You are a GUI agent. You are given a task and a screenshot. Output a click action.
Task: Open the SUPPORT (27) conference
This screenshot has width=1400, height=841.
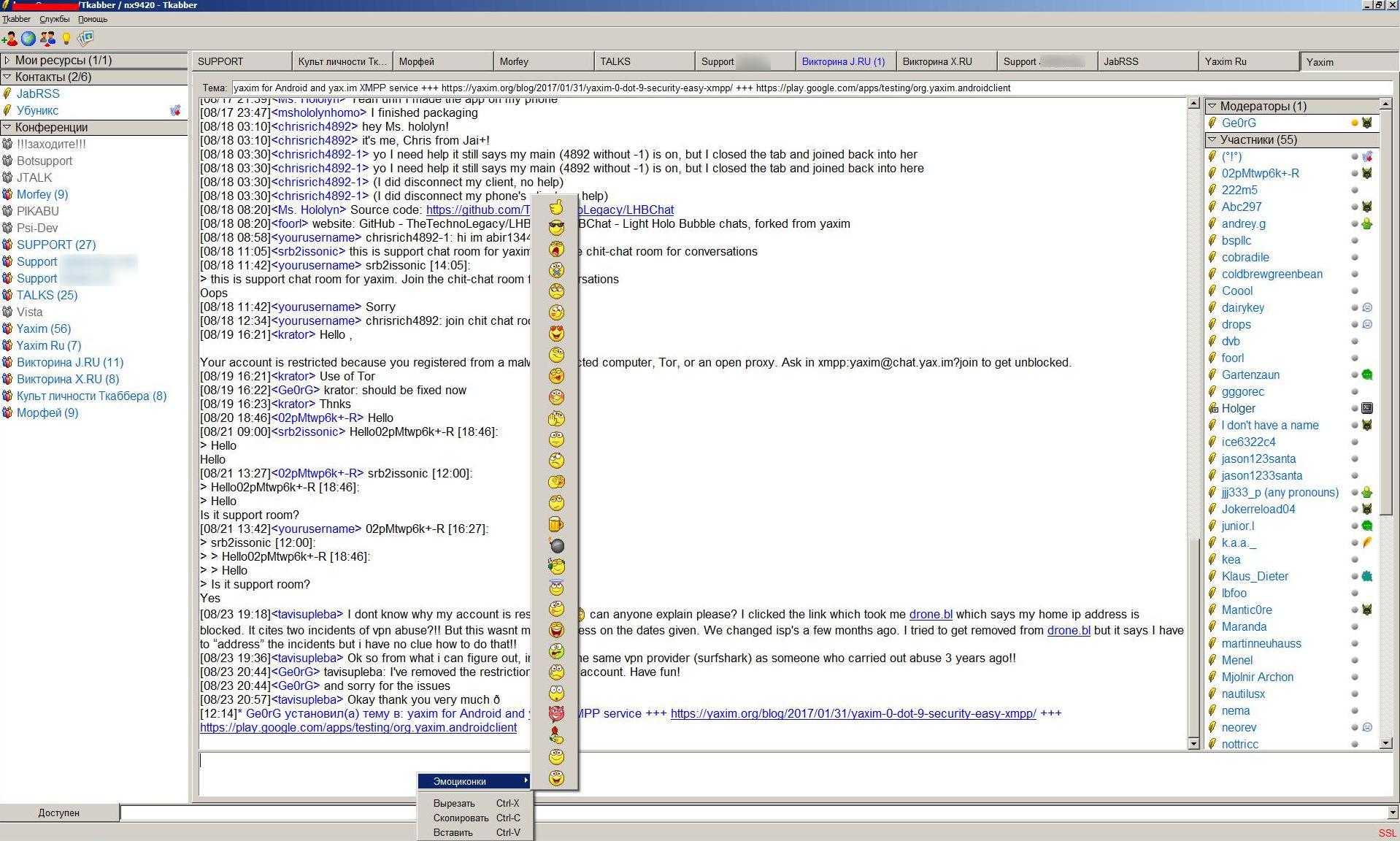click(x=56, y=245)
